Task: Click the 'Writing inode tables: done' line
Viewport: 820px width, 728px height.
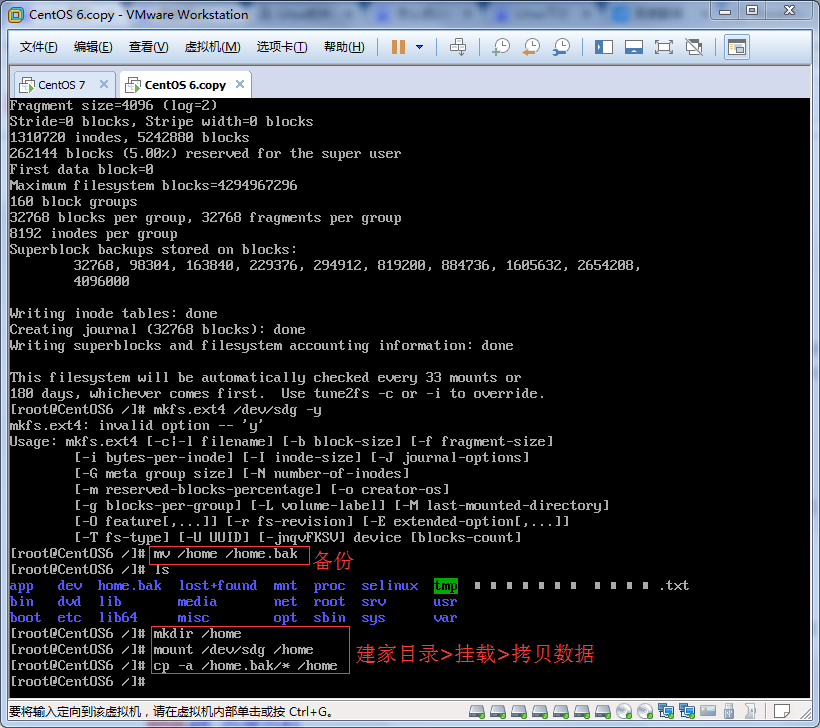Action: click(x=113, y=313)
